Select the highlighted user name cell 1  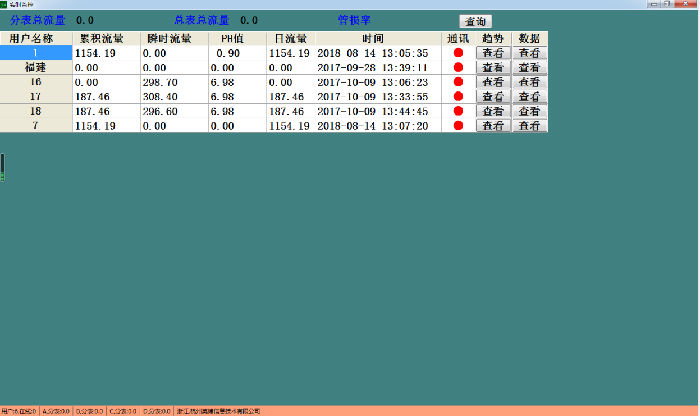point(35,53)
